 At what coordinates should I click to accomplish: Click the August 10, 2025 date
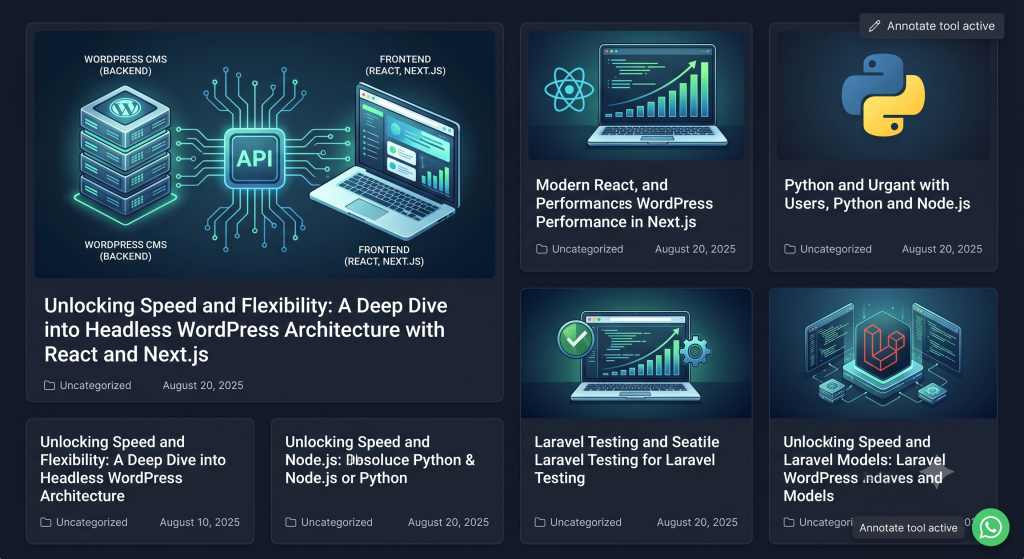[x=199, y=522]
